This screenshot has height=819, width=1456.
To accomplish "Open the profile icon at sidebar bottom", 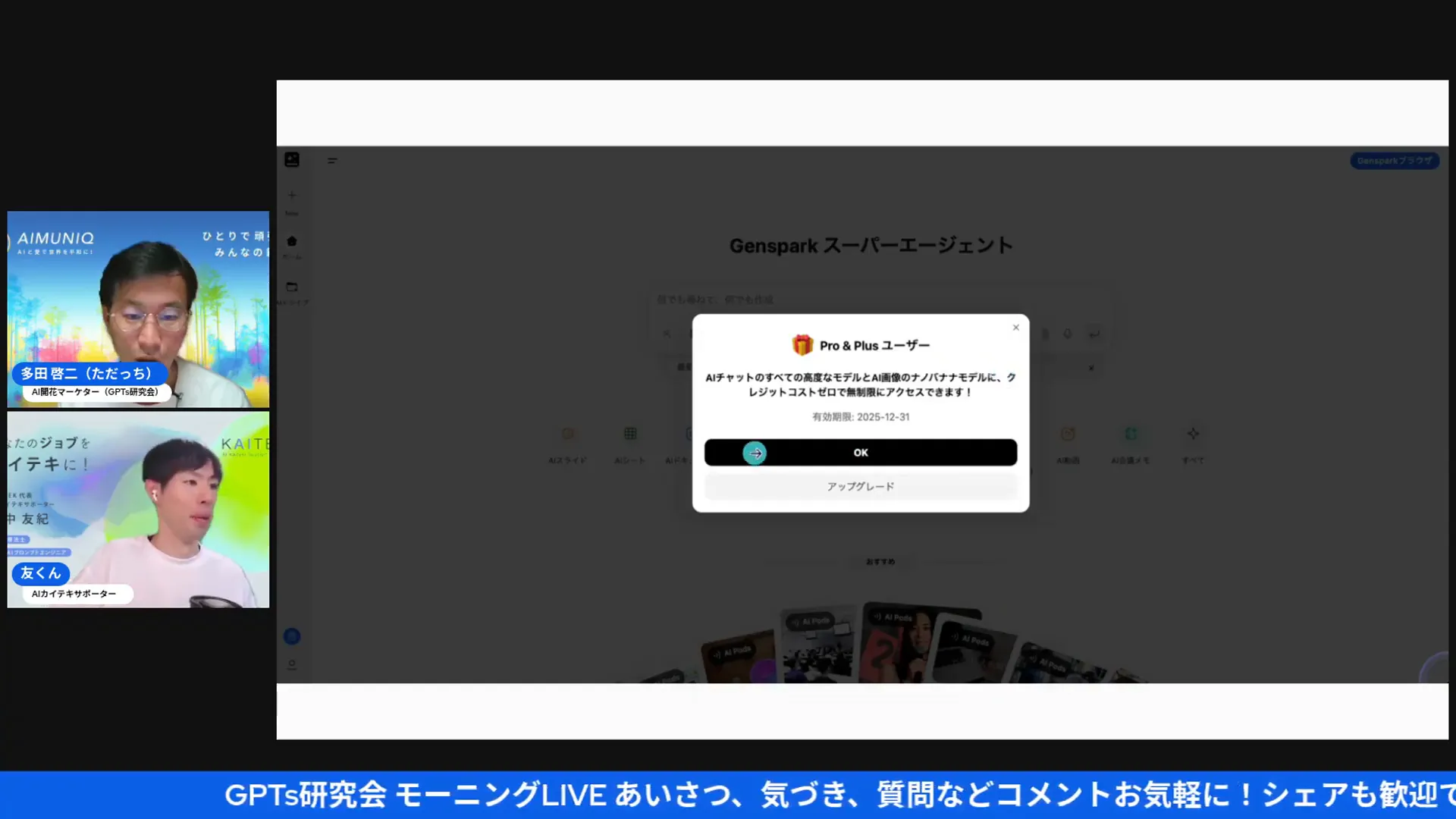I will (292, 665).
